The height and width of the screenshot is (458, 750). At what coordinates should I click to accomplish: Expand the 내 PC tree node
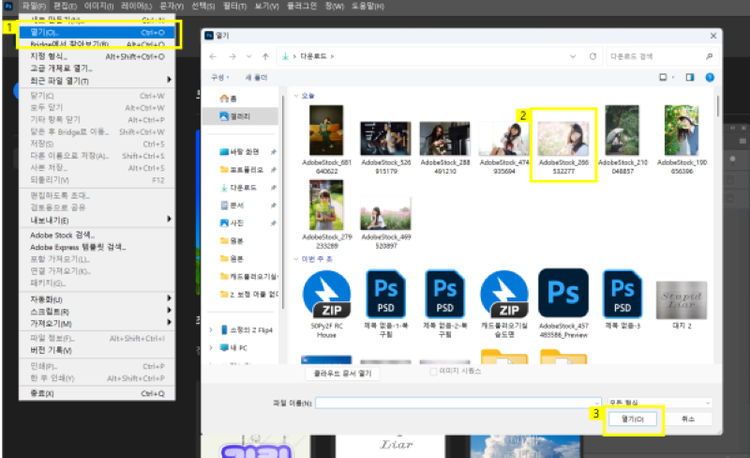pyautogui.click(x=211, y=348)
